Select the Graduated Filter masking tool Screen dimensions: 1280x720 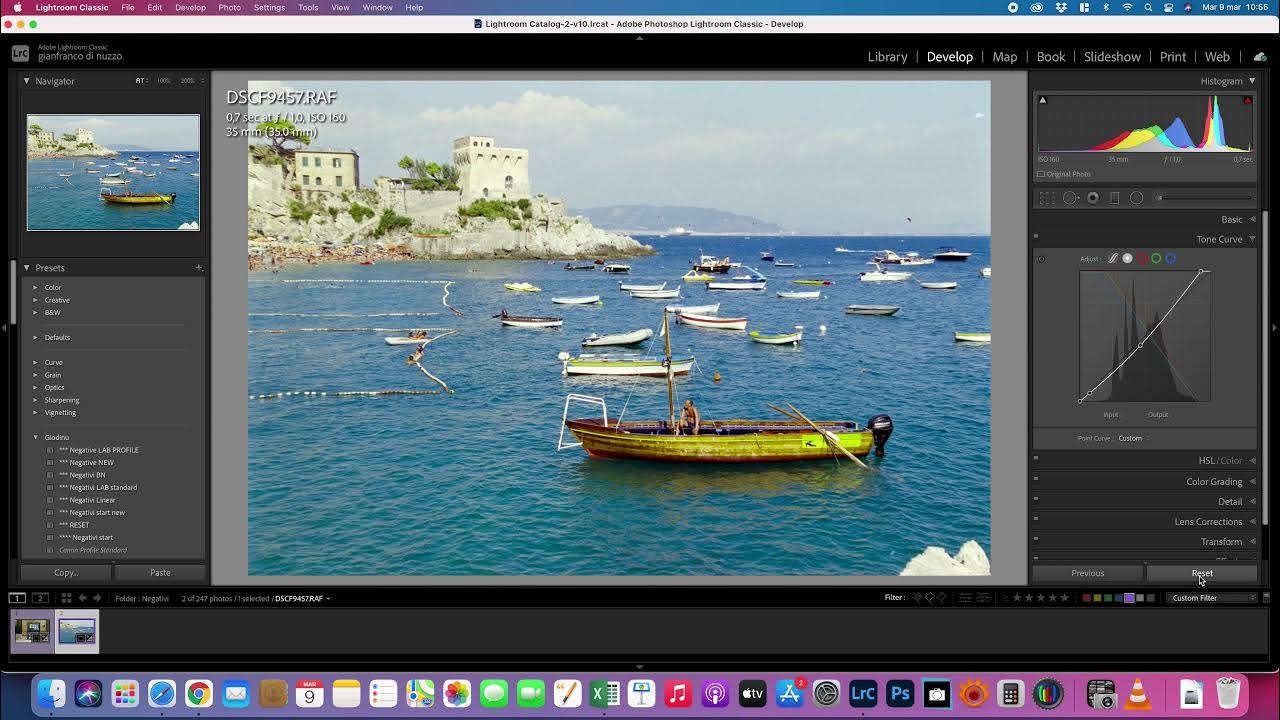pos(1115,198)
